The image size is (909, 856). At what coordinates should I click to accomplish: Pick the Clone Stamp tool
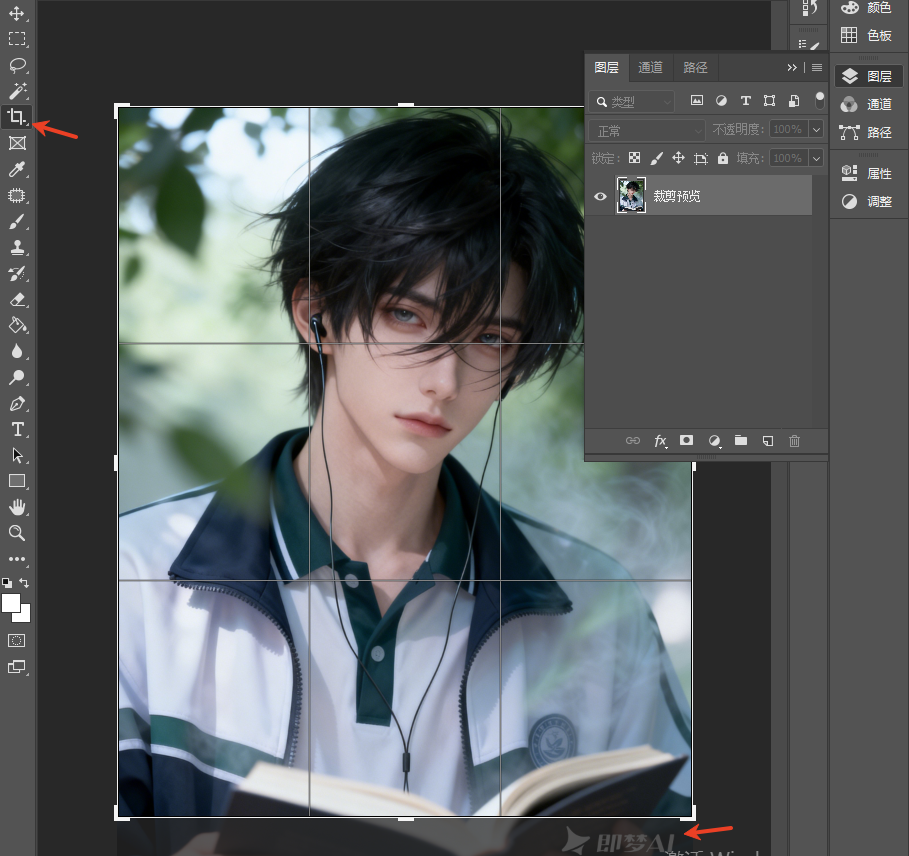click(x=17, y=247)
